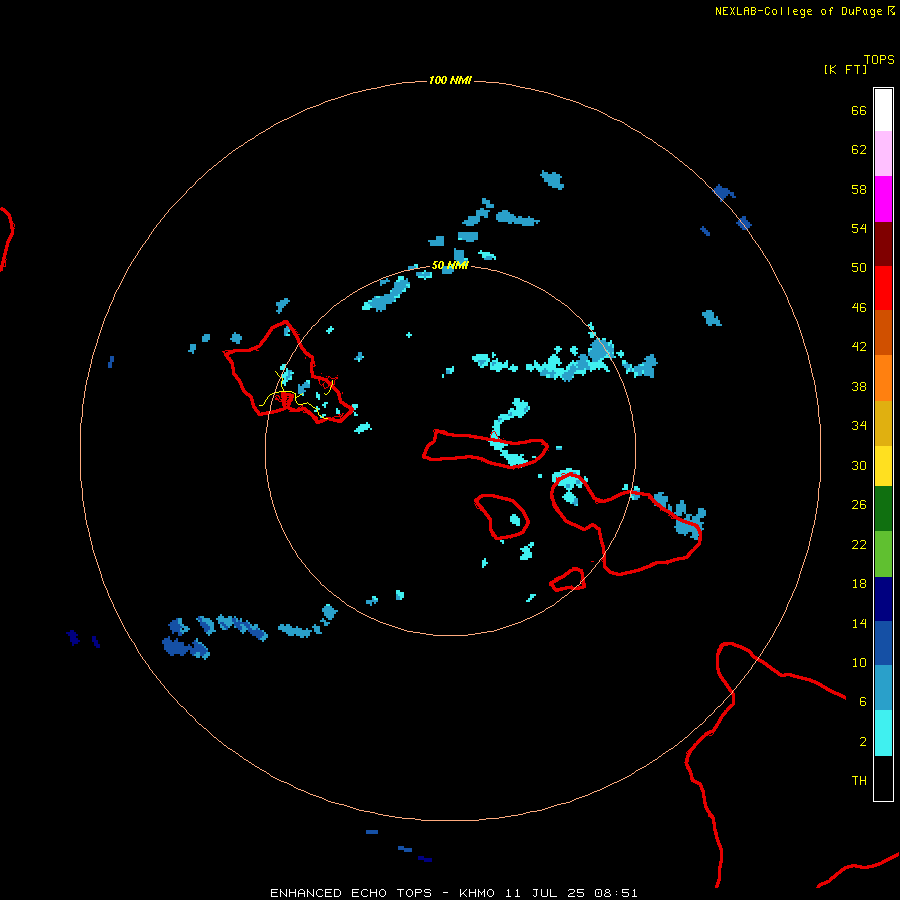Click the 'ENHANCED ECHO TOPS' title text
Screen dimensions: 900x900
351,893
